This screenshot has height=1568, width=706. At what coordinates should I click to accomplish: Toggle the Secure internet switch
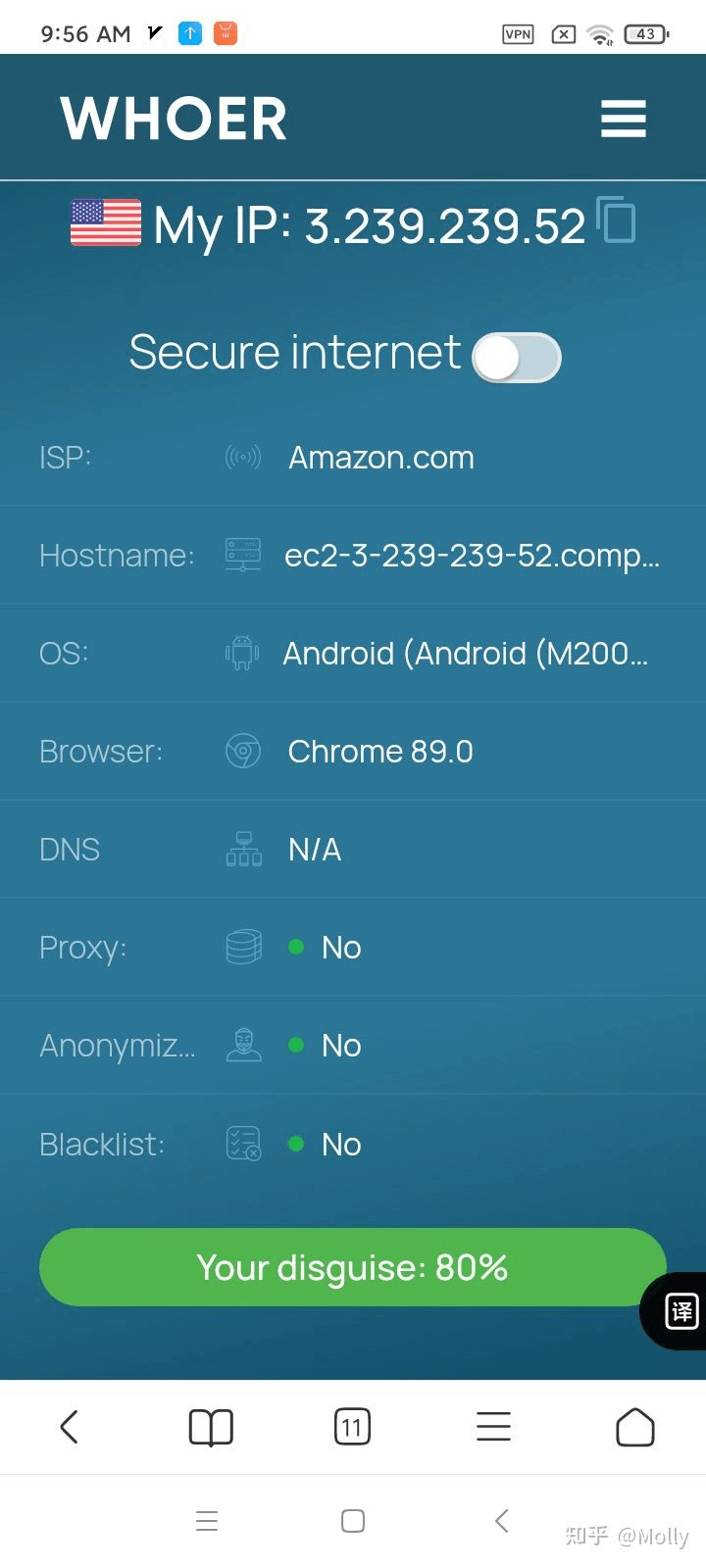(516, 358)
